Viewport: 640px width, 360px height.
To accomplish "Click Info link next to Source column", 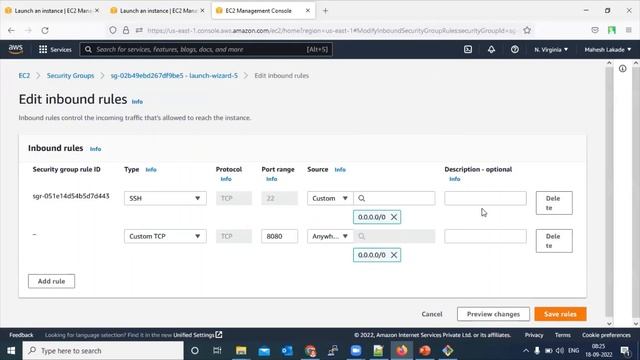I will (x=340, y=169).
